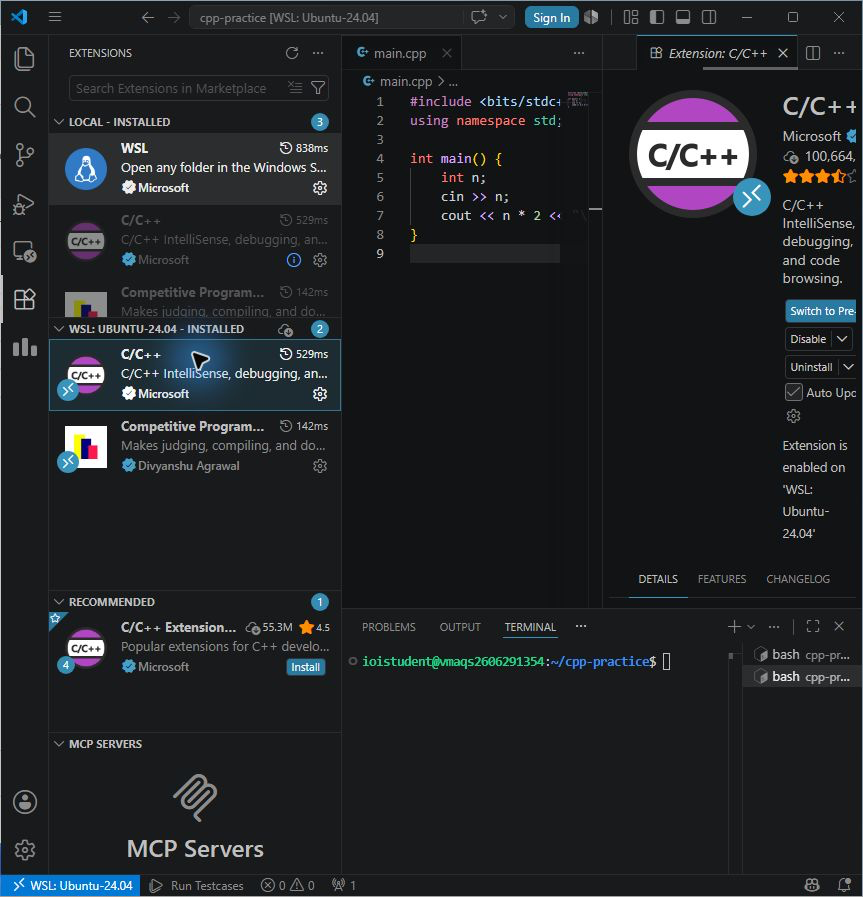Customize layout icon in title bar
The width and height of the screenshot is (863, 897).
click(630, 17)
